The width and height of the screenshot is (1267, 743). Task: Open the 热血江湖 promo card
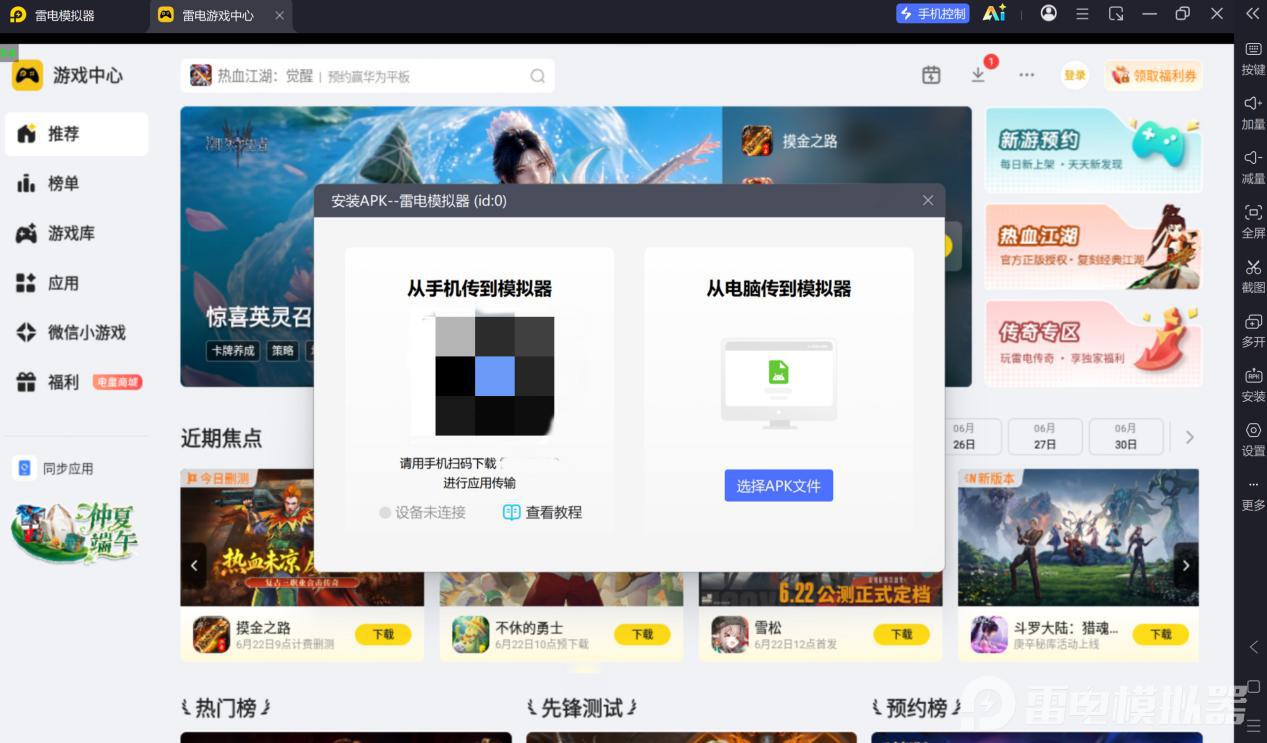(1093, 247)
